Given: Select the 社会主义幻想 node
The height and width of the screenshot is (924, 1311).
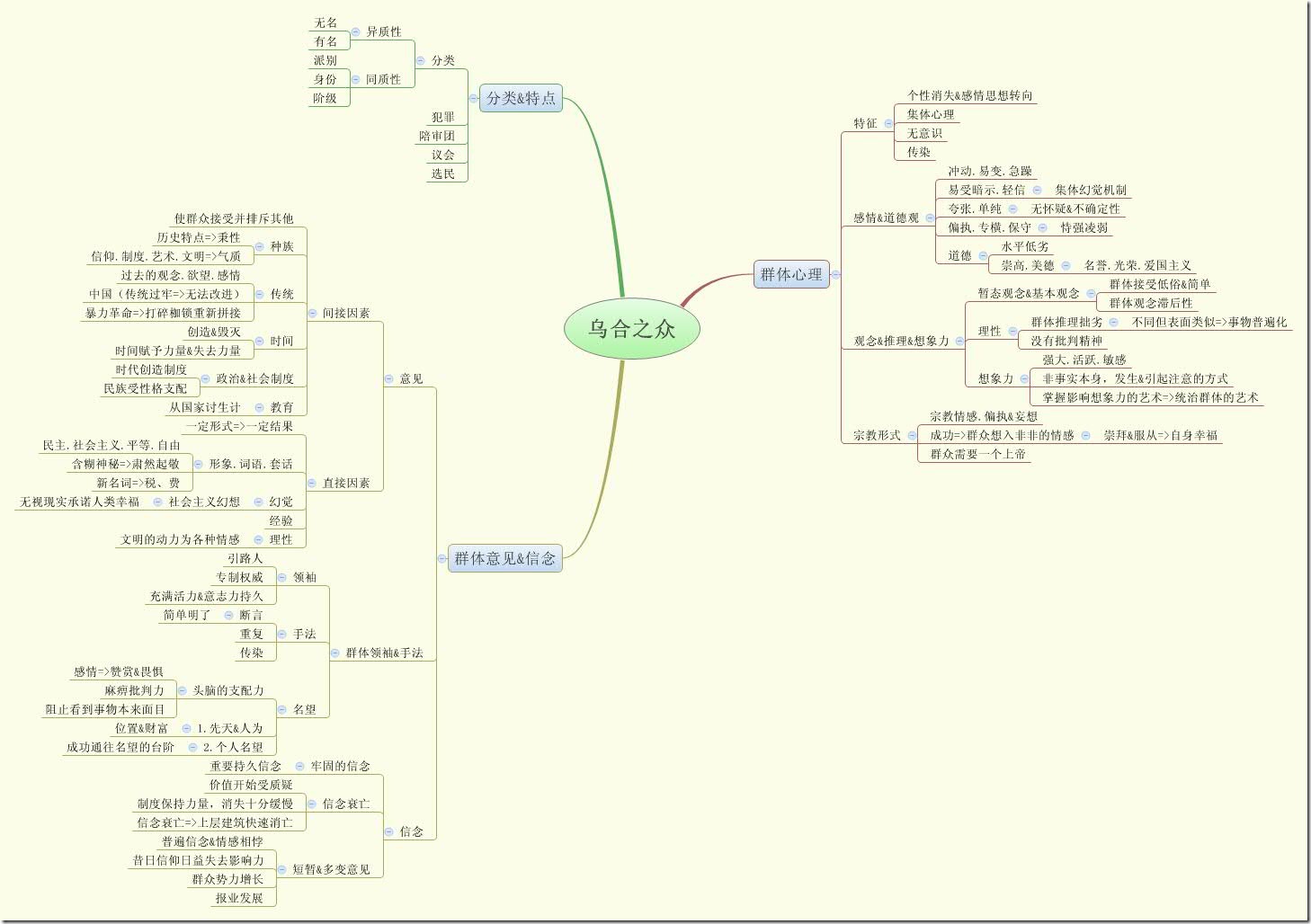Looking at the screenshot, I should (x=204, y=502).
